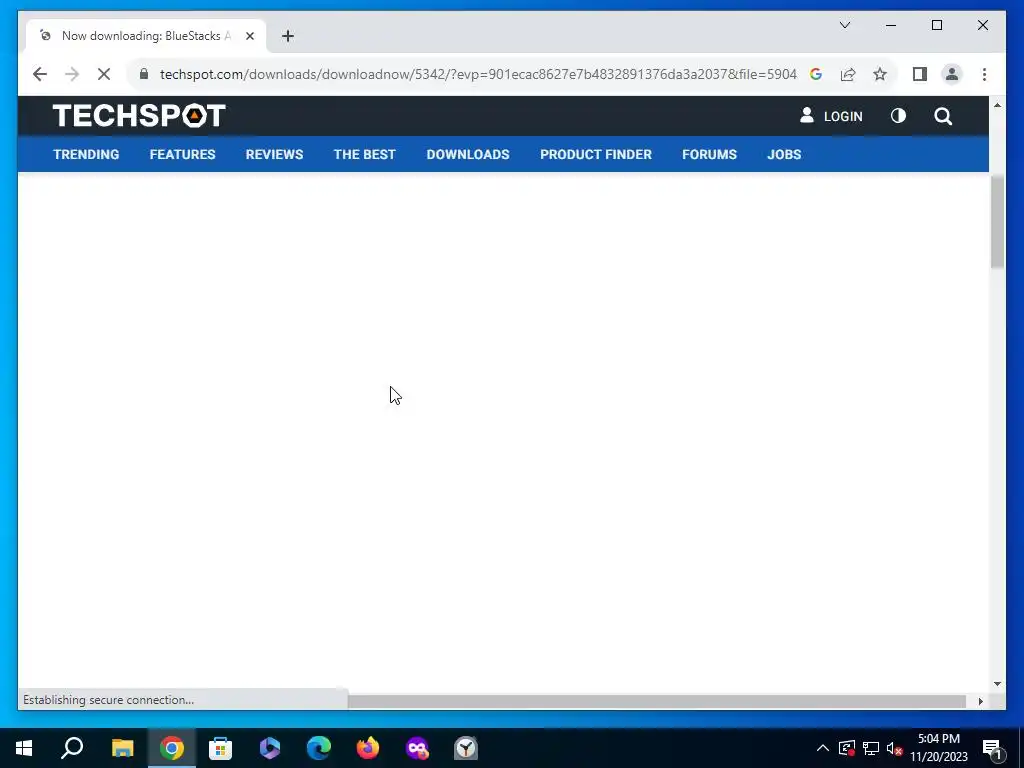Open Google search icon in address bar

pyautogui.click(x=816, y=74)
